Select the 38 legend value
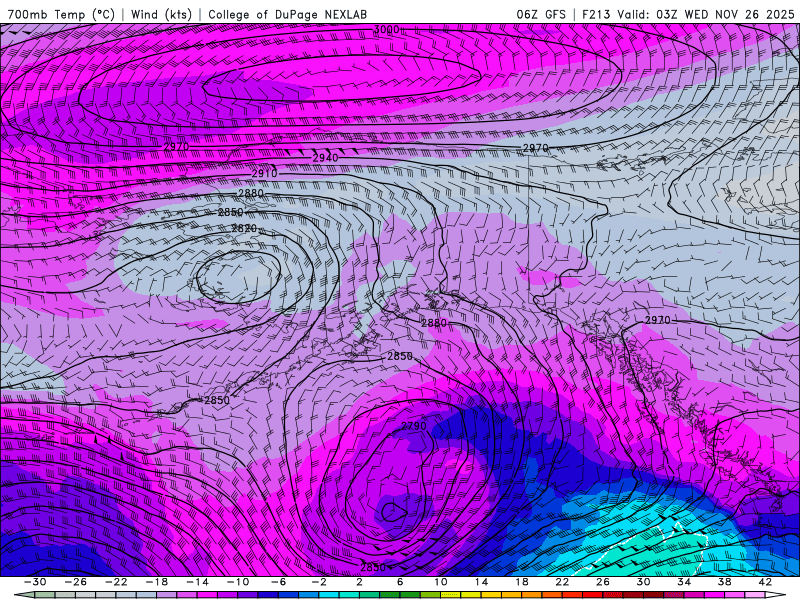This screenshot has height=600, width=800. pos(724,582)
